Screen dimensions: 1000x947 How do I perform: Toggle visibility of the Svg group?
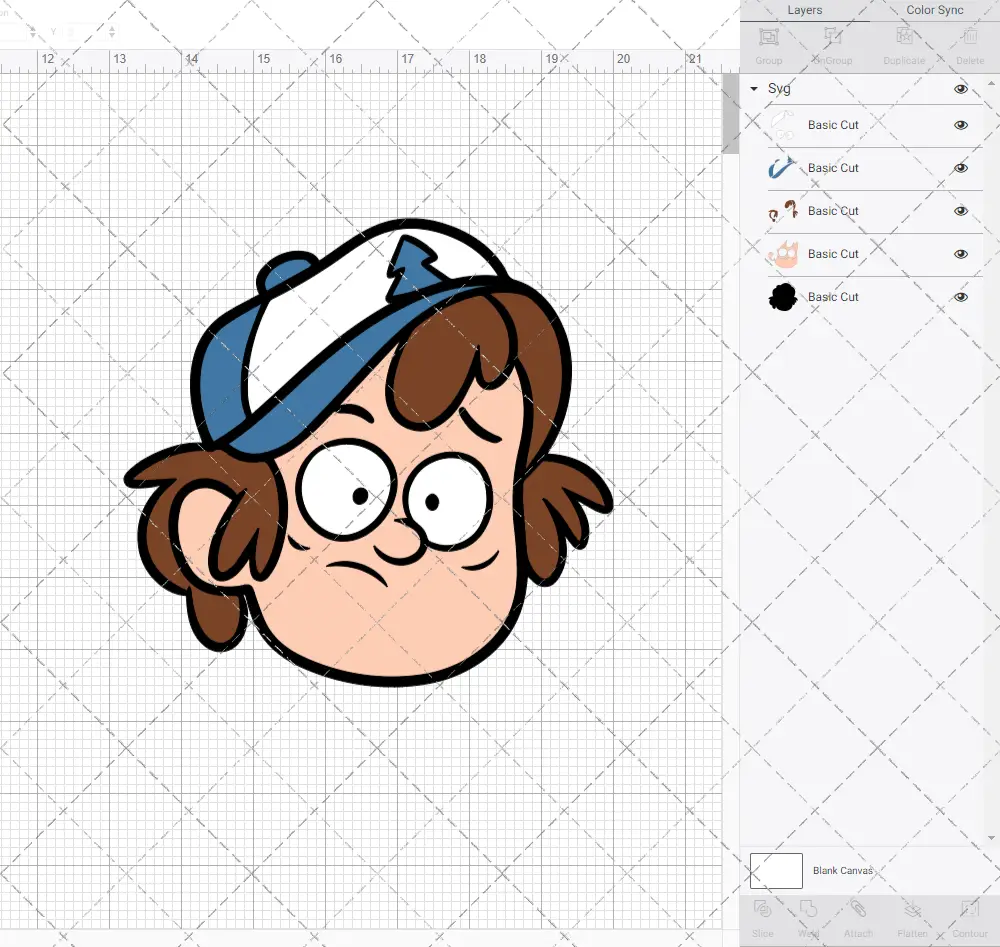[960, 89]
